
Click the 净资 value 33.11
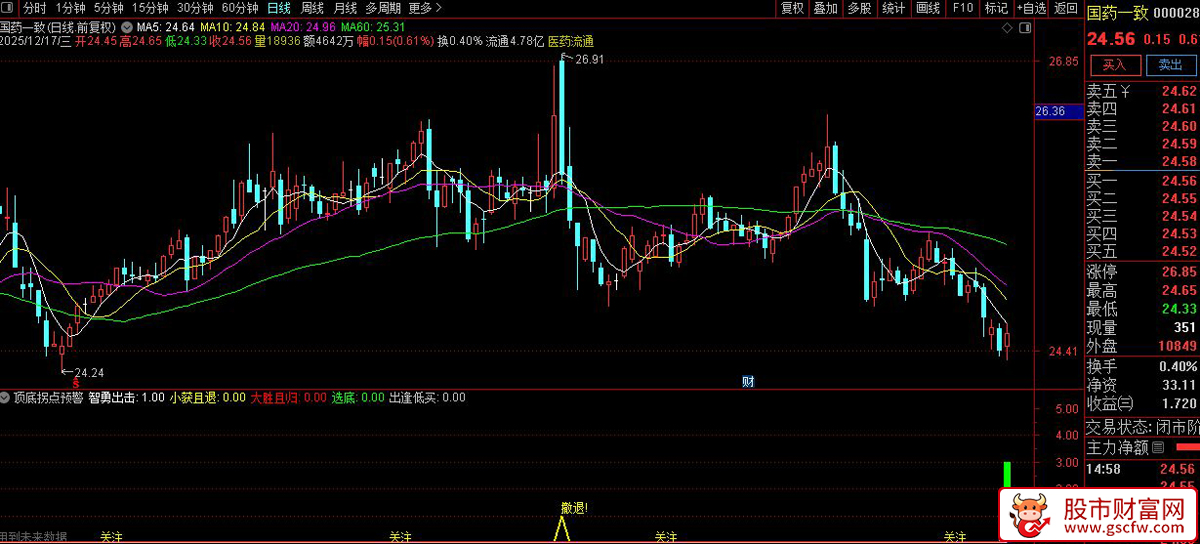point(1179,385)
